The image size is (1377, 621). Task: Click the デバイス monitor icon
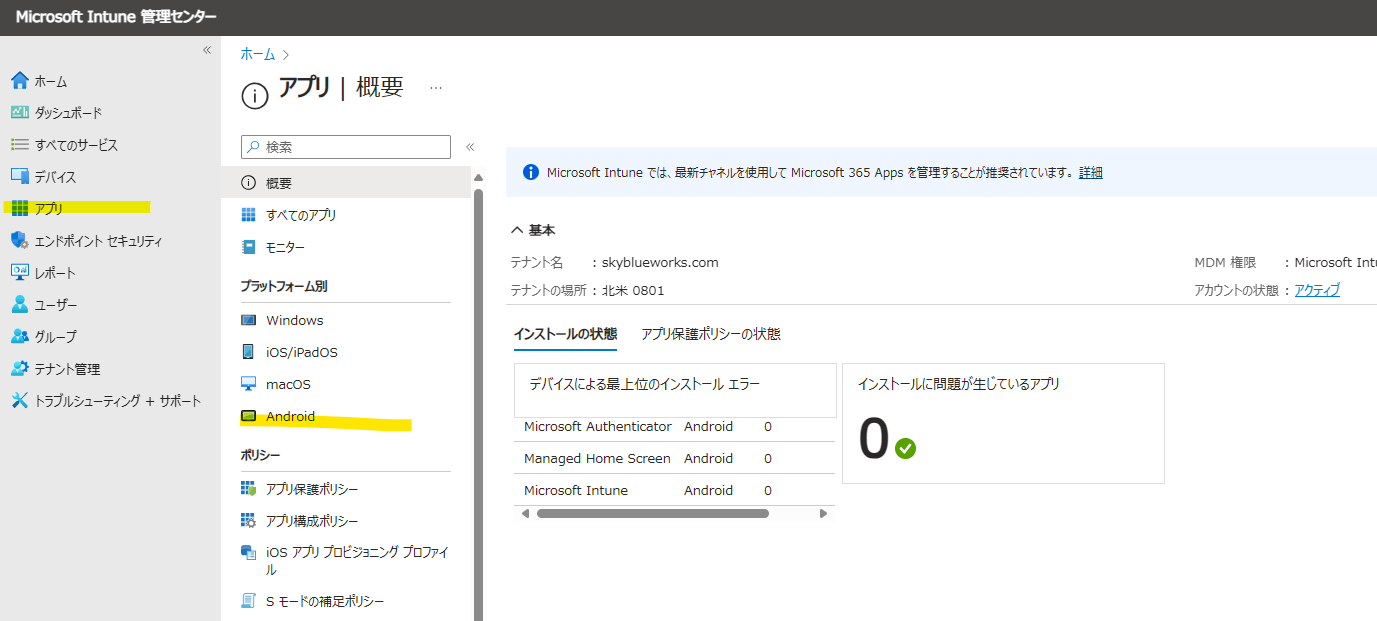(19, 177)
